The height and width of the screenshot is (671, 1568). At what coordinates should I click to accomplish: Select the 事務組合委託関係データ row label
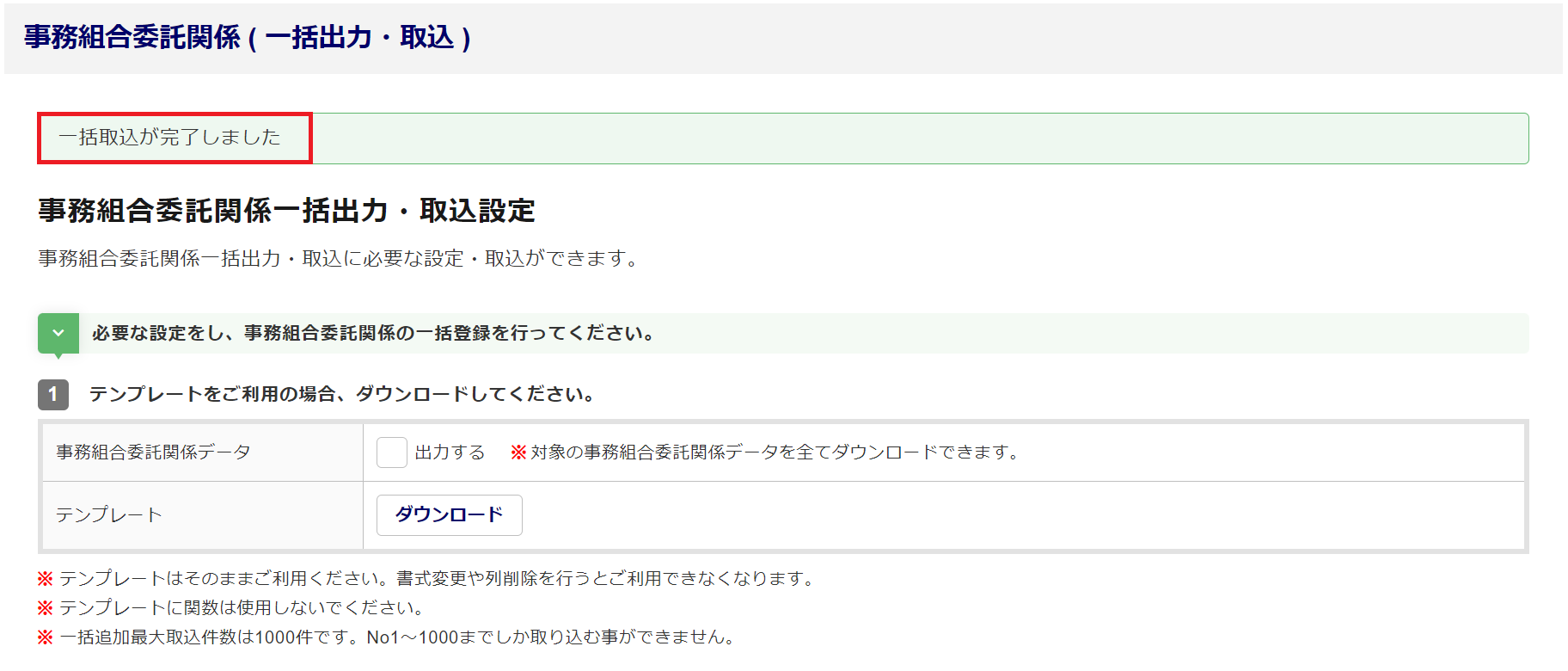click(153, 452)
